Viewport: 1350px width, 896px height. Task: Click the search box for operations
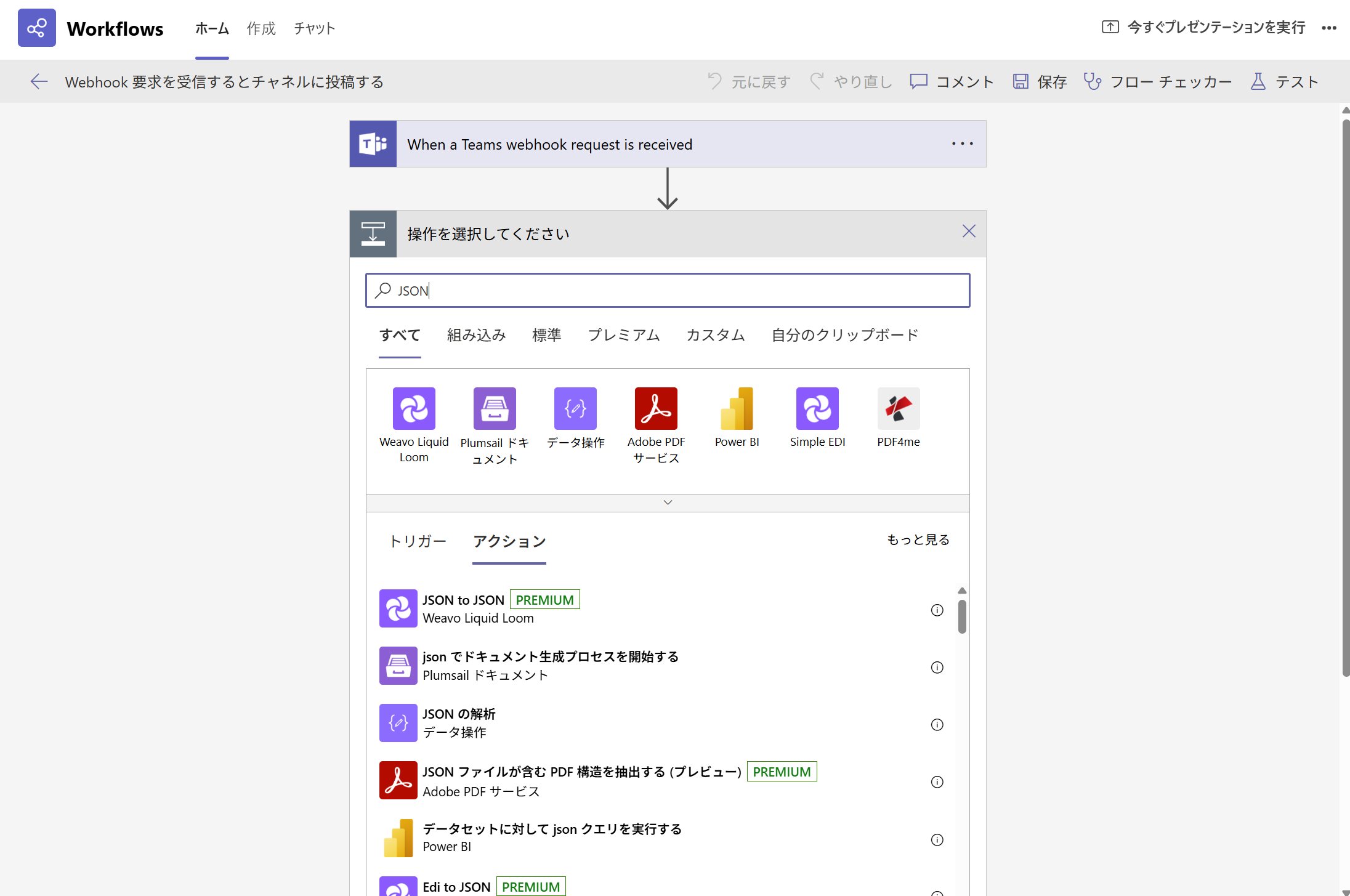[668, 290]
